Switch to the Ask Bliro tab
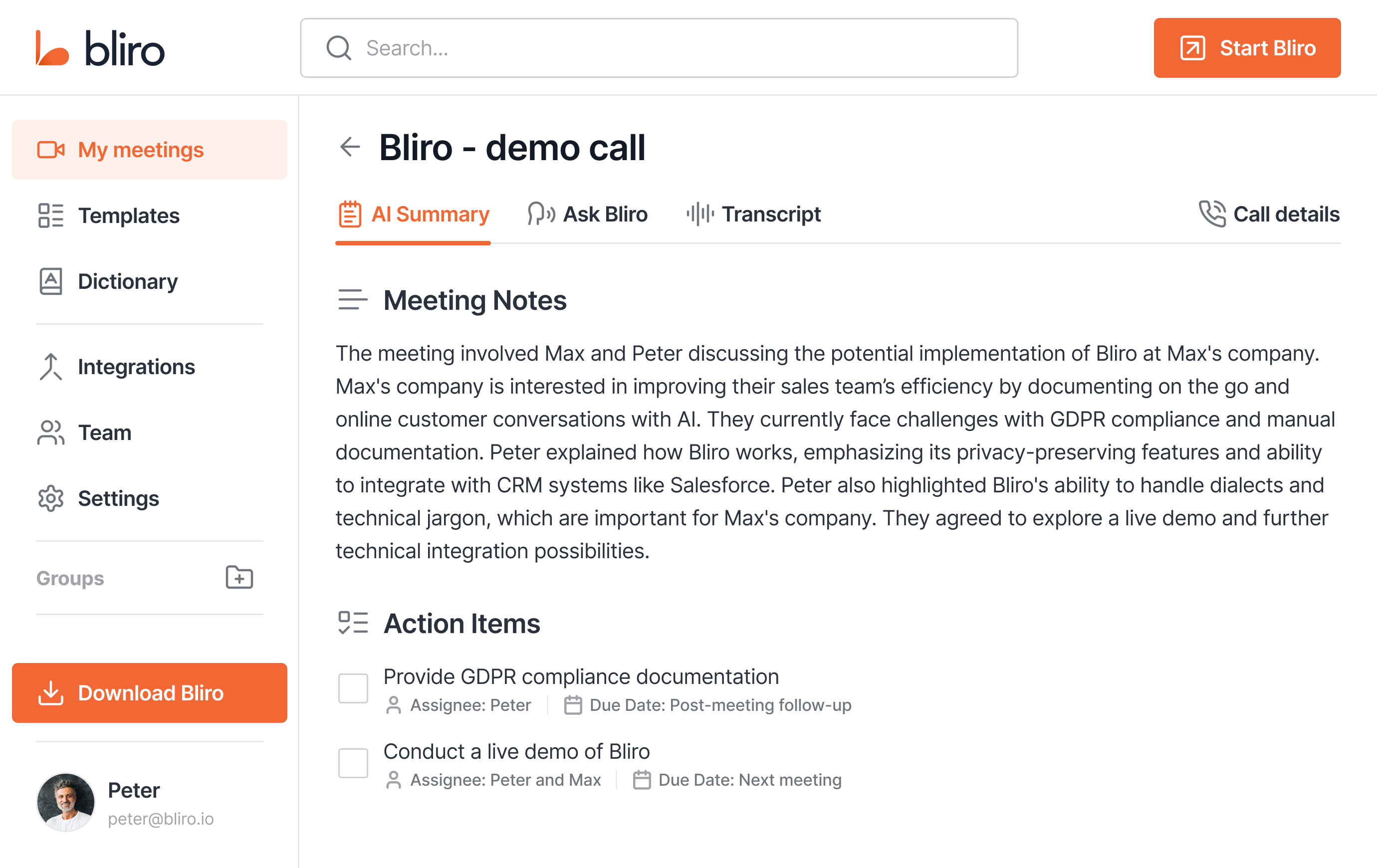1377x868 pixels. (587, 215)
